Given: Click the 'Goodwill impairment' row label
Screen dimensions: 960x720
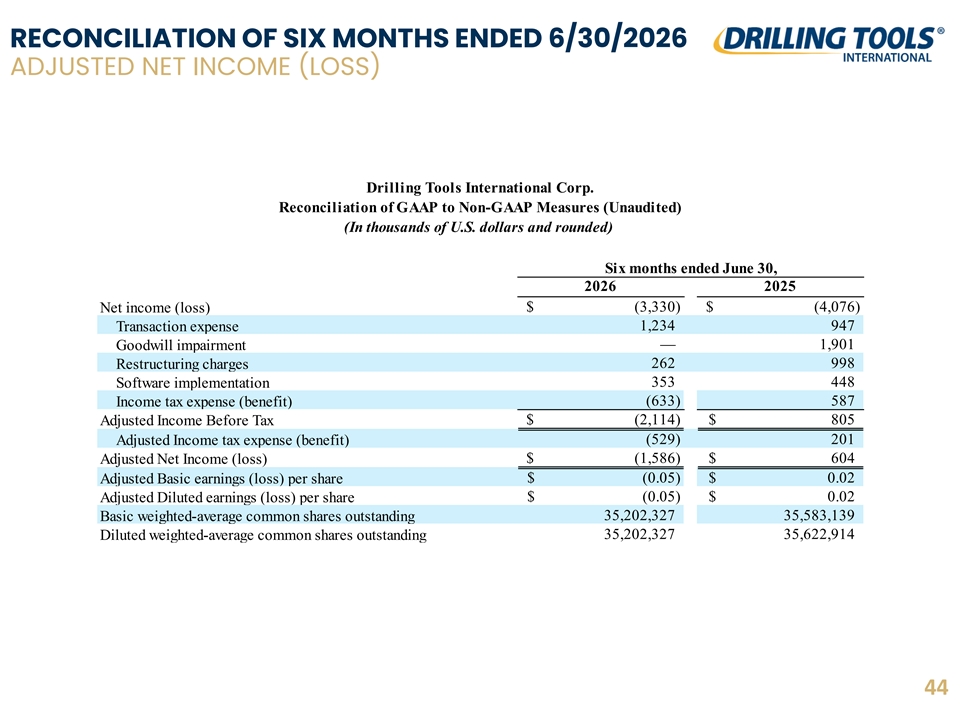Looking at the screenshot, I should pos(181,345).
